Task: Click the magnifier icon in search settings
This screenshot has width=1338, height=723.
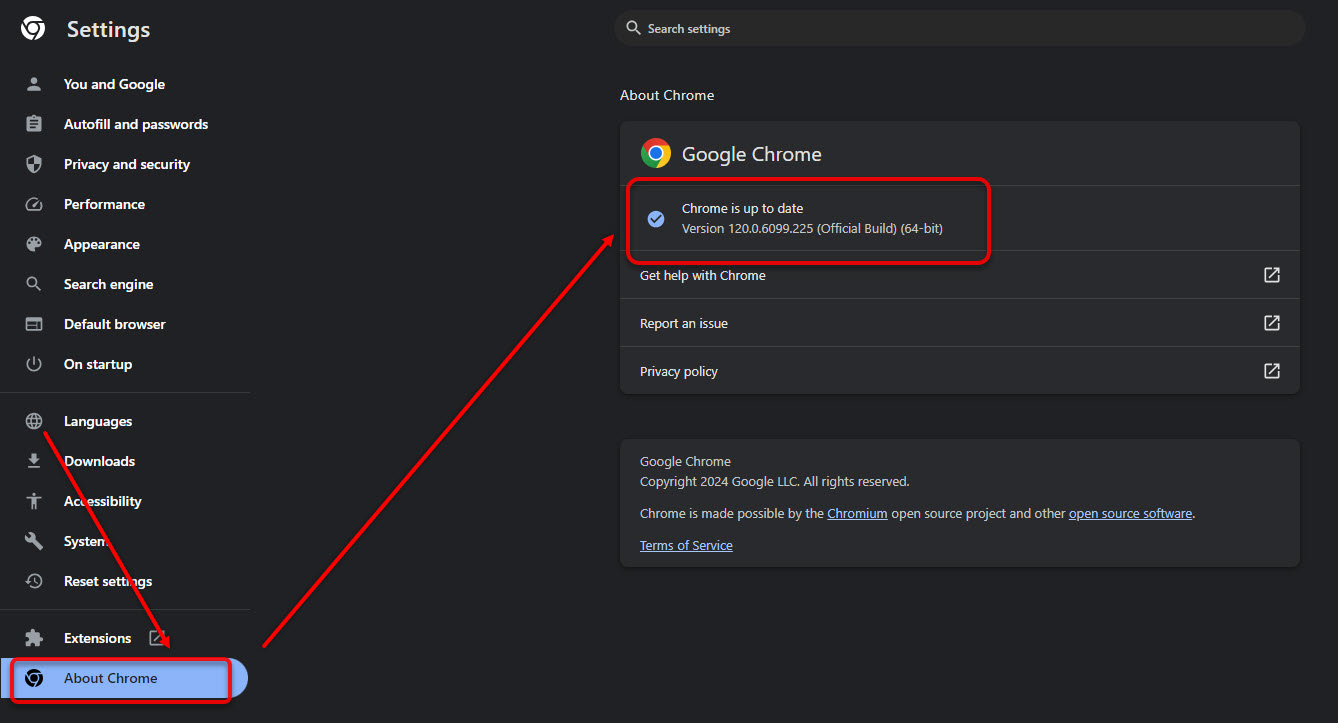Action: tap(633, 28)
